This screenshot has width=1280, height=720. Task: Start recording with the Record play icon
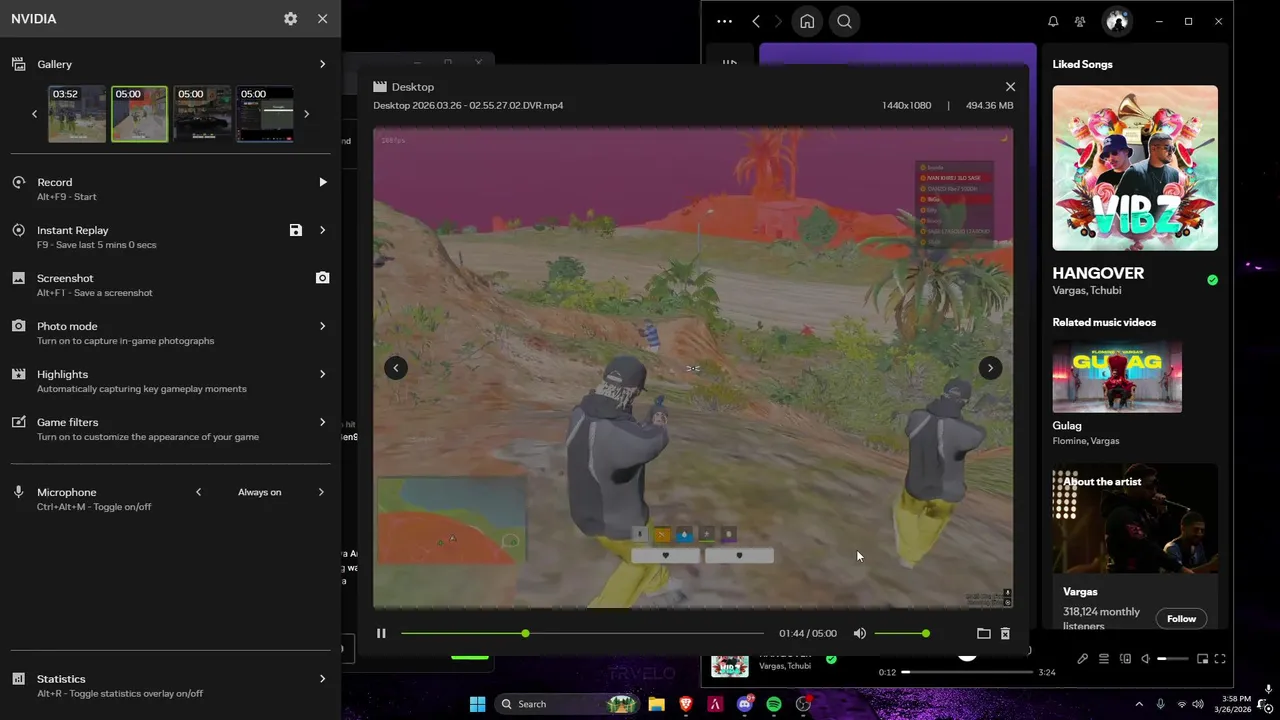[x=322, y=182]
